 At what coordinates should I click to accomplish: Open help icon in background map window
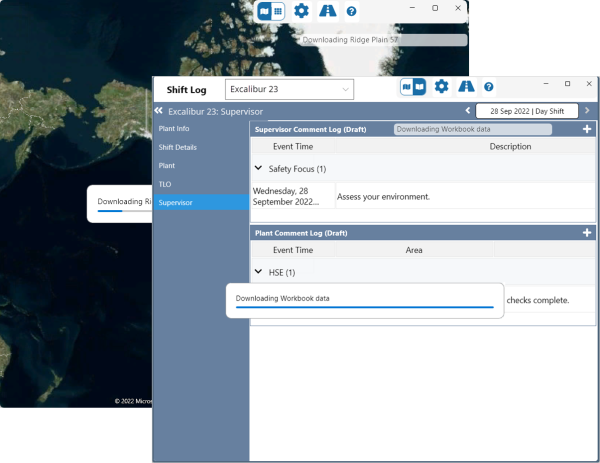tap(351, 12)
